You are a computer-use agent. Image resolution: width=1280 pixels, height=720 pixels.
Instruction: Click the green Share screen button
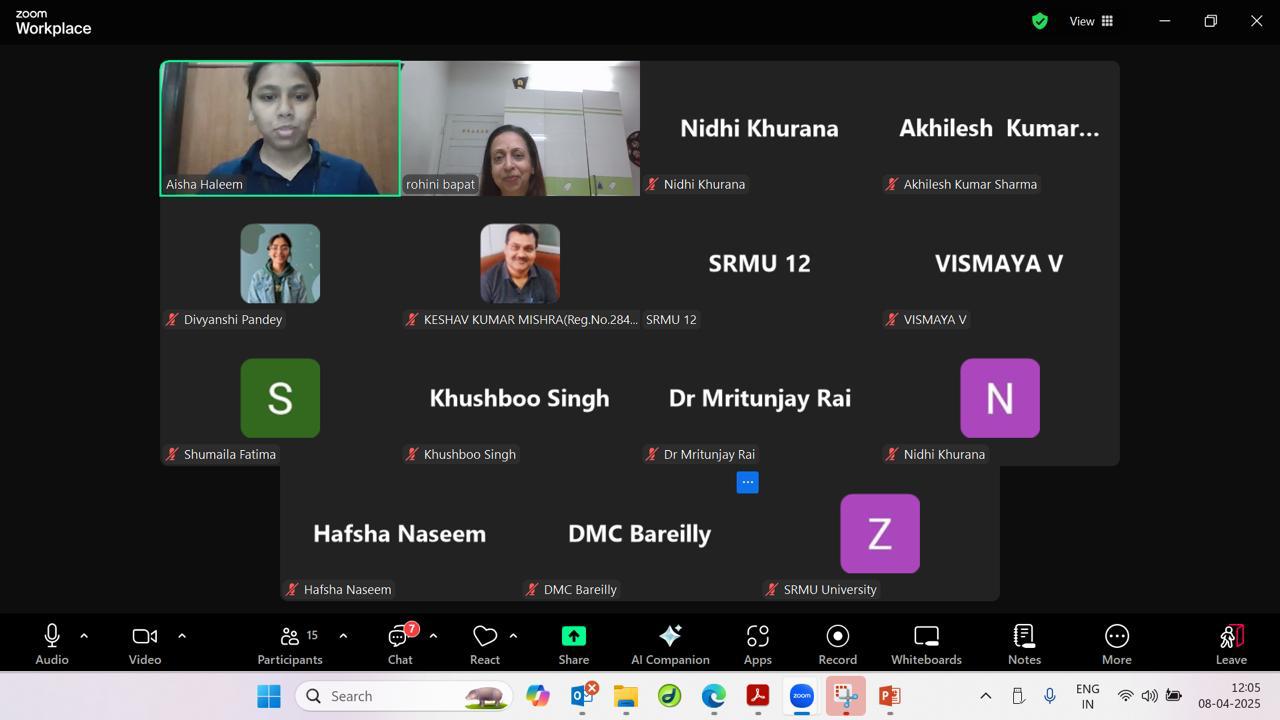tap(574, 636)
